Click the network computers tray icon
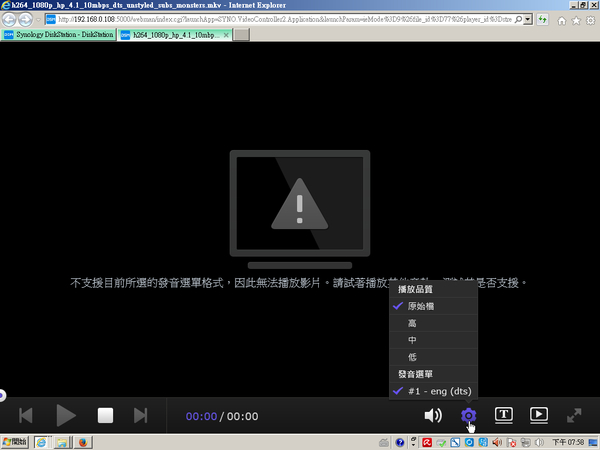600x450 pixels. 525,443
